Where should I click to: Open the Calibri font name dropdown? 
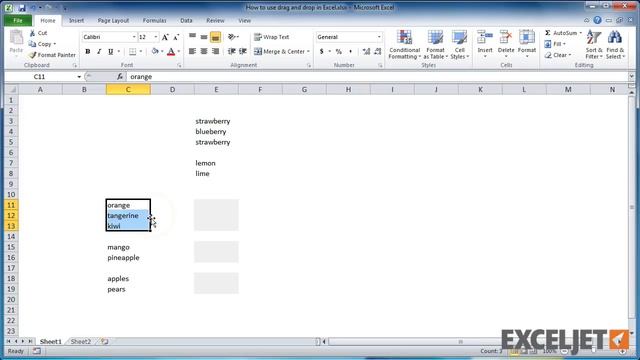pyautogui.click(x=134, y=37)
